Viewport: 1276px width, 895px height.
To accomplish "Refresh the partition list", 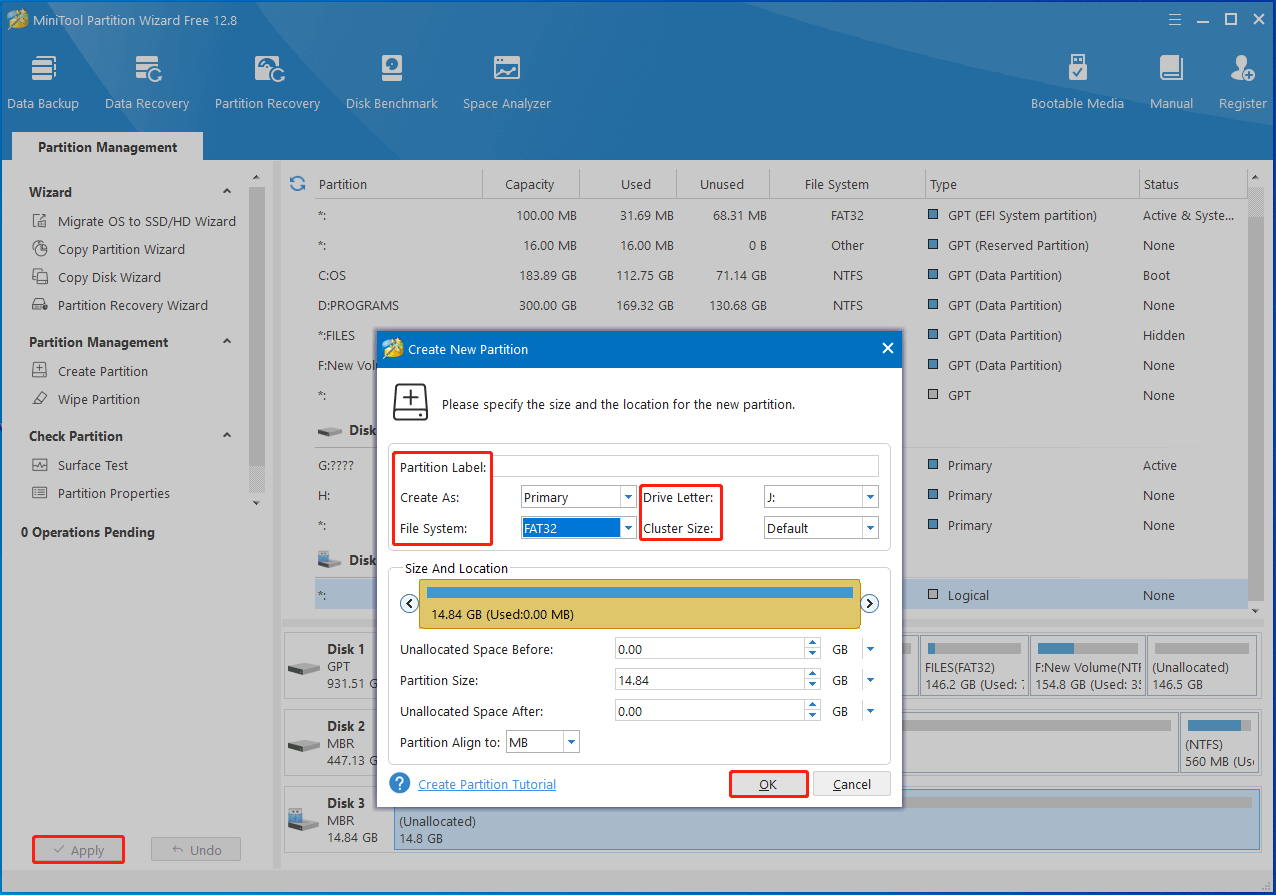I will [x=297, y=184].
